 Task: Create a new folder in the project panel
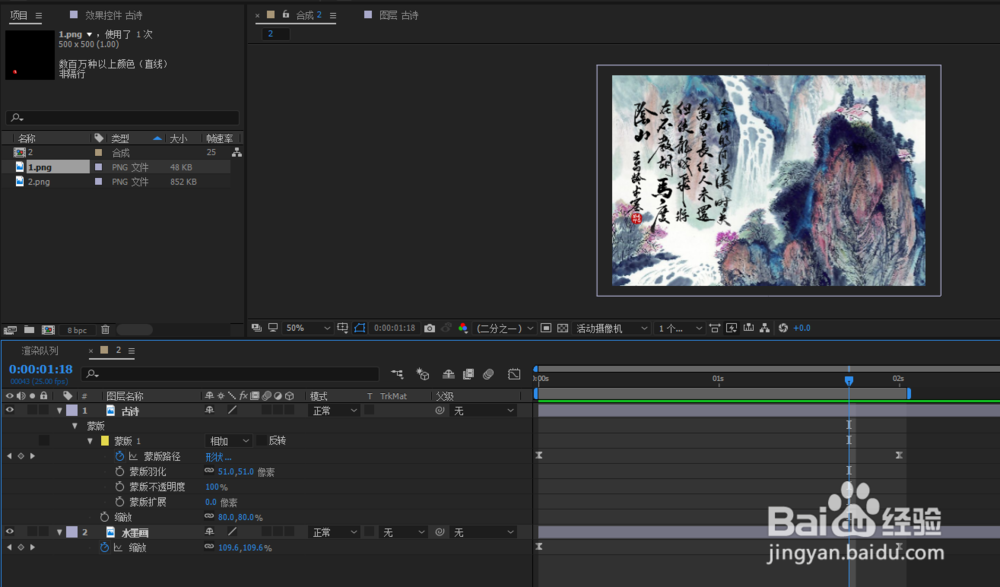[27, 329]
